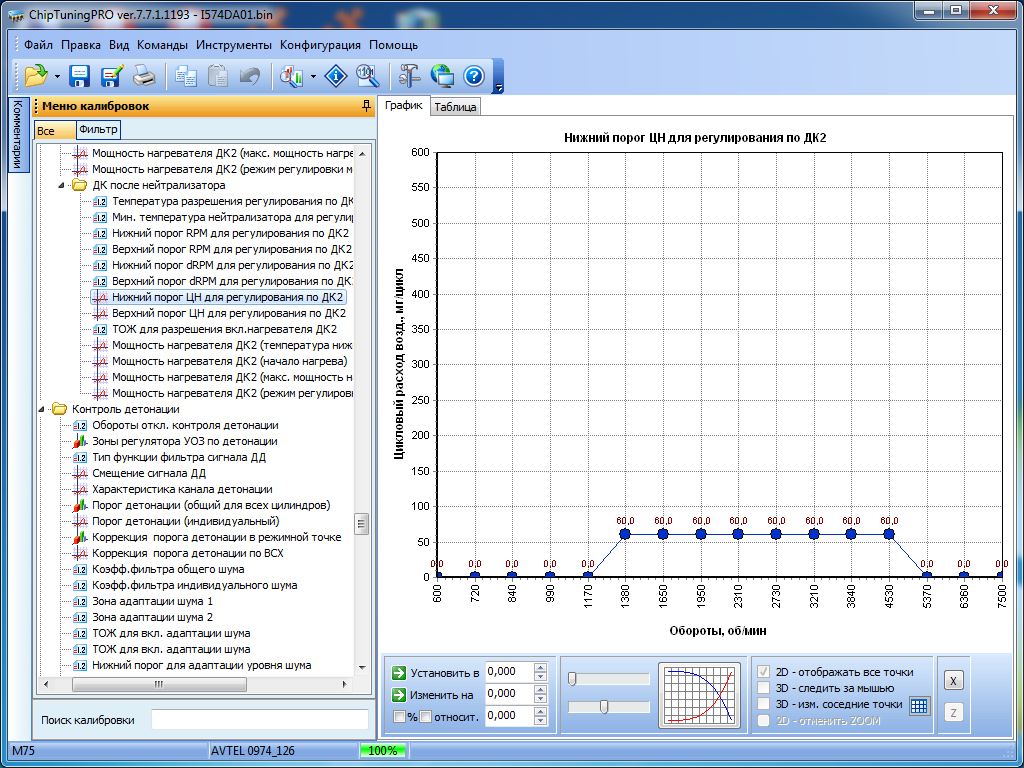1024x768 pixels.
Task: Click the open file folder icon
Action: [x=35, y=75]
